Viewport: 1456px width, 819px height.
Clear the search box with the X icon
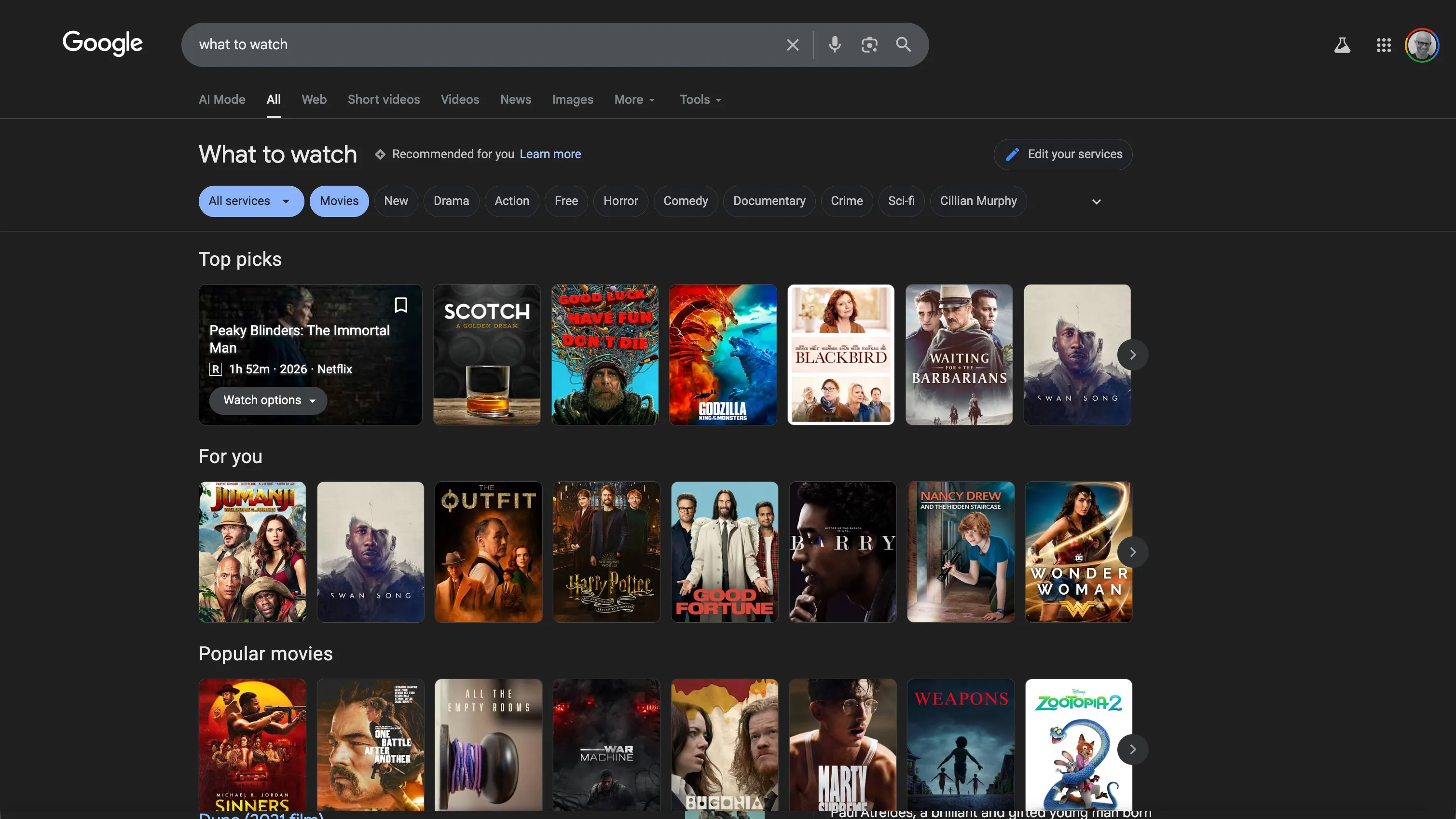[793, 45]
